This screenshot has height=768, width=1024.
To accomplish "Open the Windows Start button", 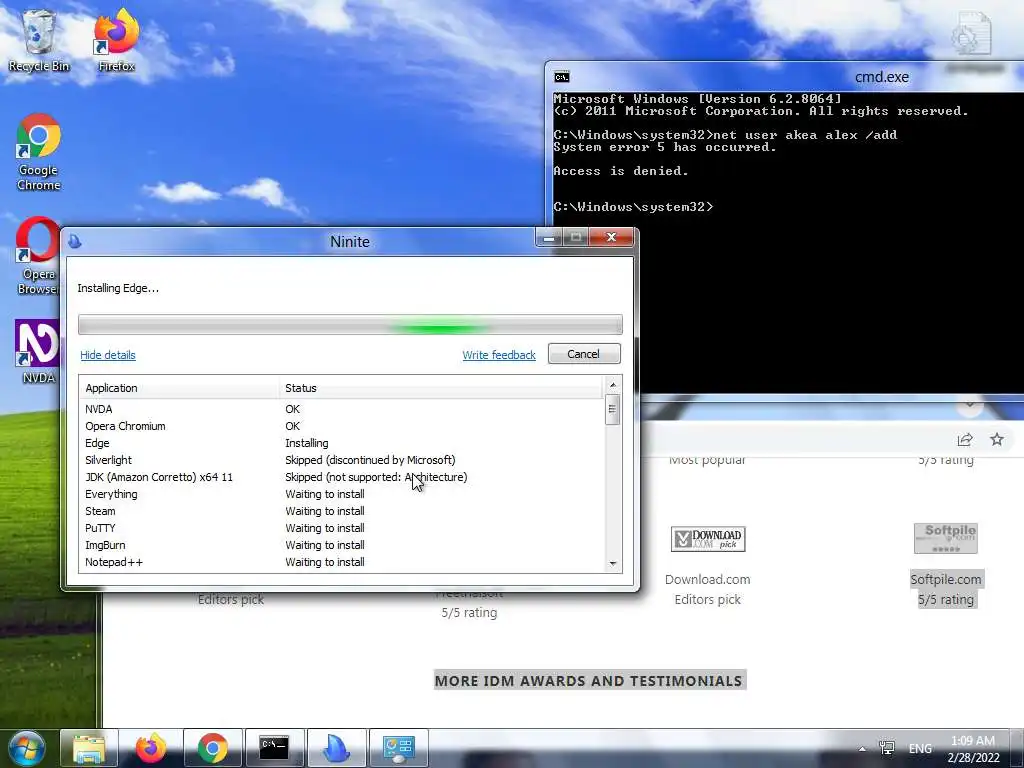I will (x=27, y=748).
